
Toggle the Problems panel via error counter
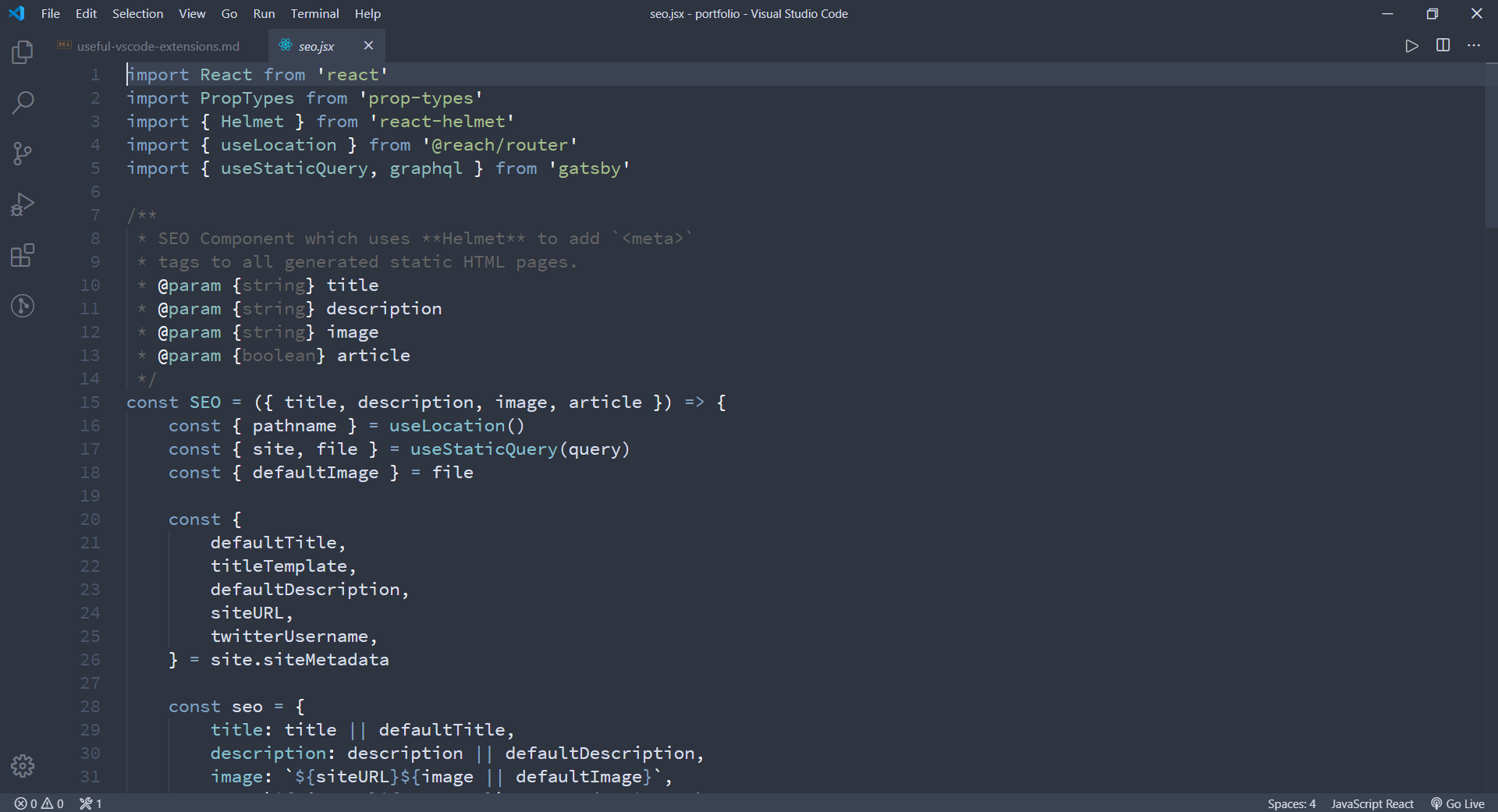coord(37,803)
